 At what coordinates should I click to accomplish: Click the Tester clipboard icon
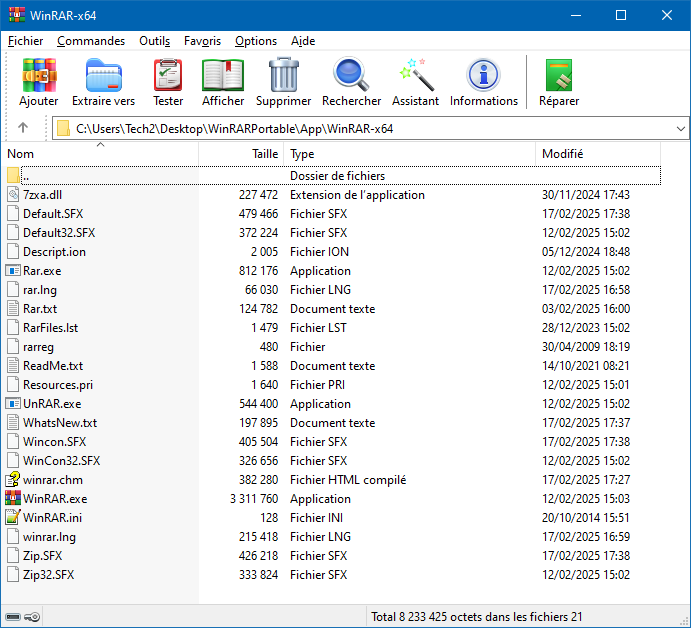[x=168, y=75]
